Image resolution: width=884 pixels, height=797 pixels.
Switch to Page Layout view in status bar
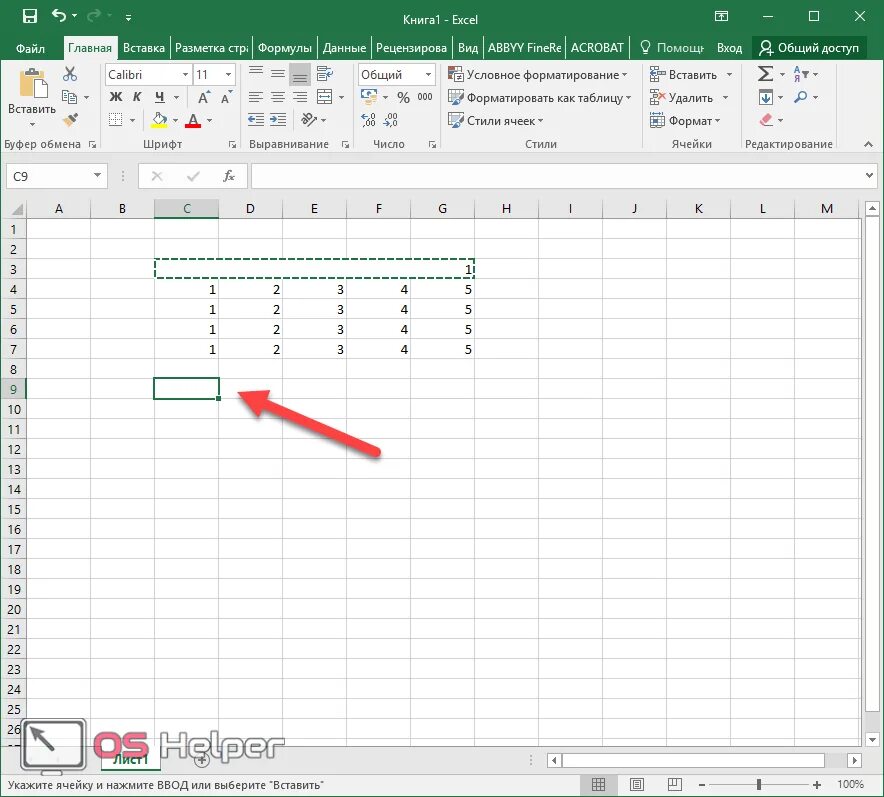(637, 784)
